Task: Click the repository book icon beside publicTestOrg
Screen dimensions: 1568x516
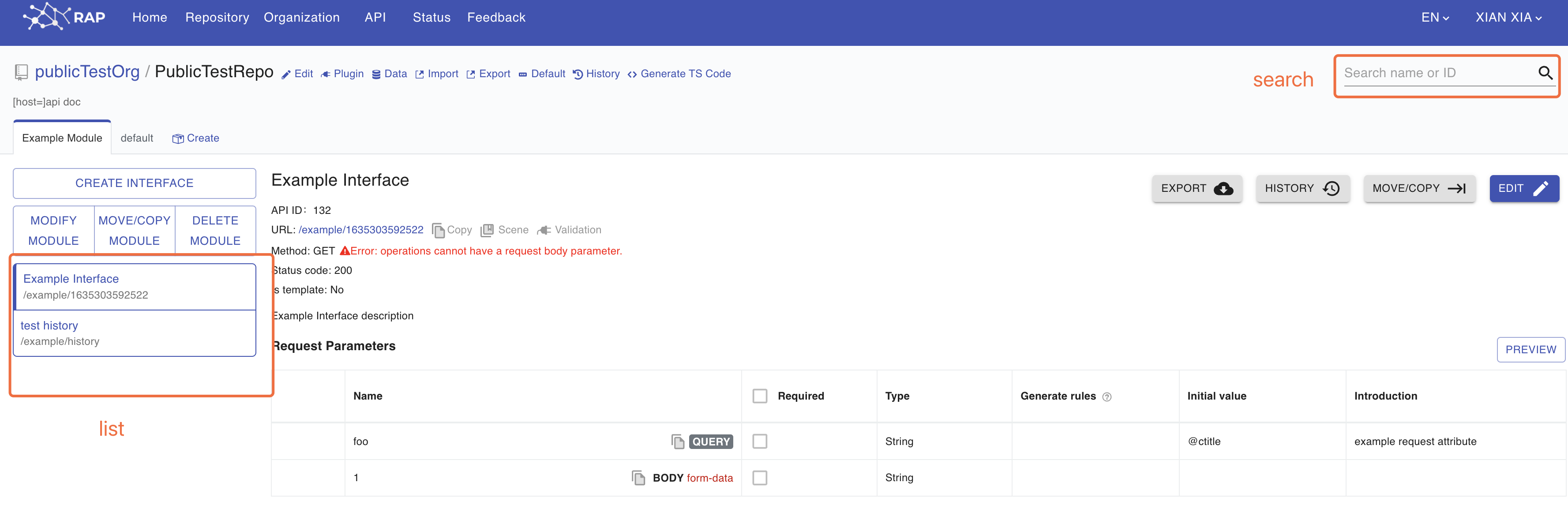Action: tap(21, 72)
